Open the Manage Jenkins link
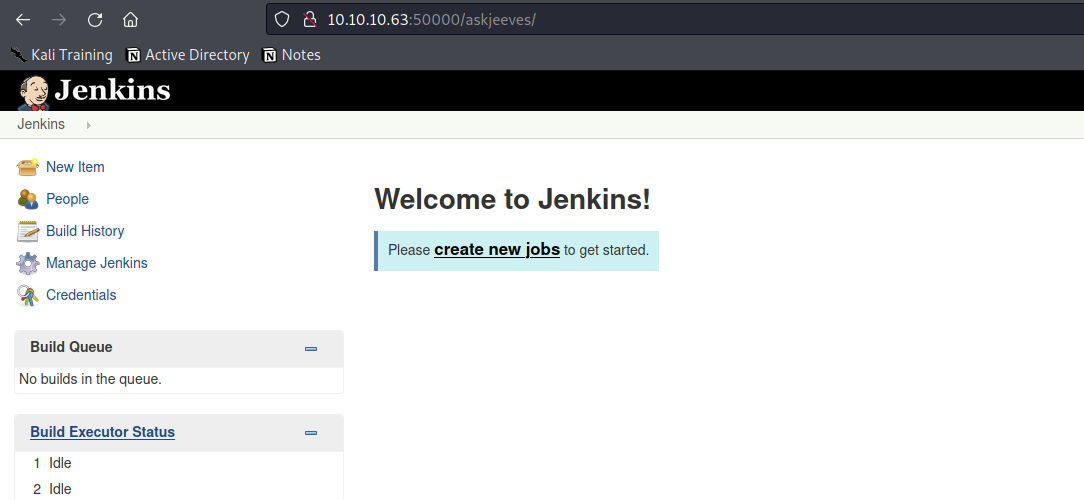The width and height of the screenshot is (1084, 500). [97, 263]
